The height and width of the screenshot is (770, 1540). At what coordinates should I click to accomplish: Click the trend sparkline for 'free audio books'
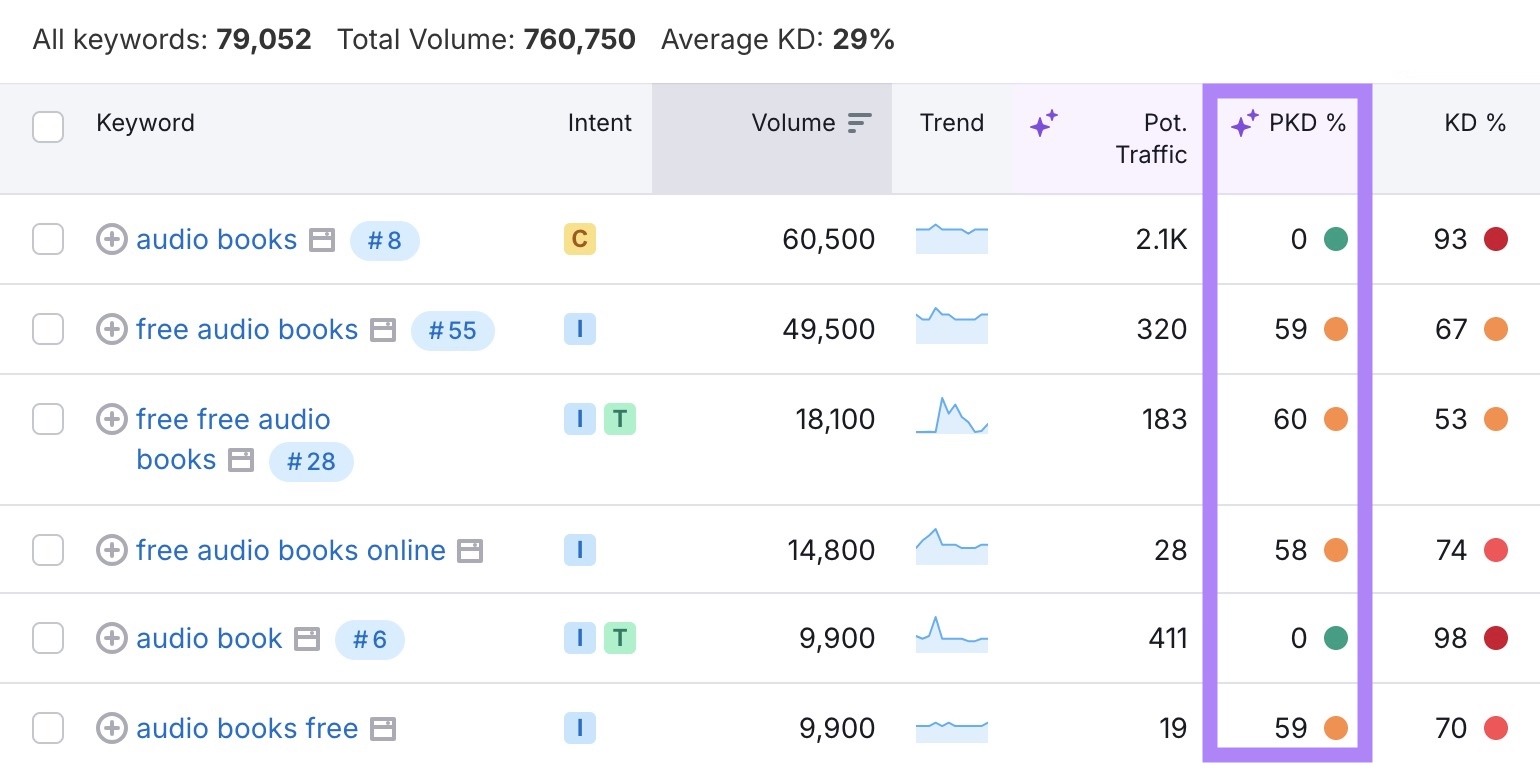click(x=951, y=329)
